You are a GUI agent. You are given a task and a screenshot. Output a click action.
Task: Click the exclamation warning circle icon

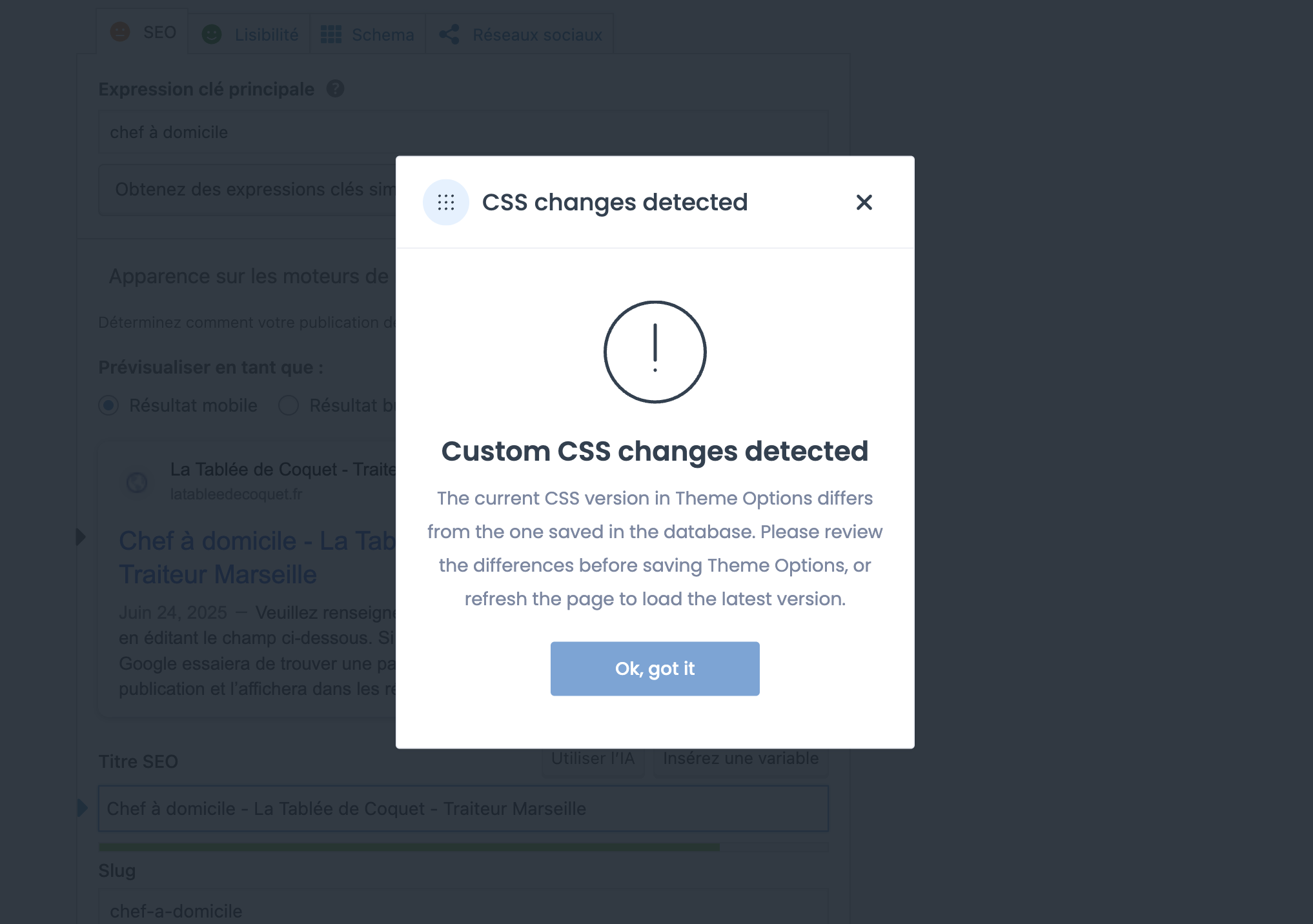(x=655, y=352)
